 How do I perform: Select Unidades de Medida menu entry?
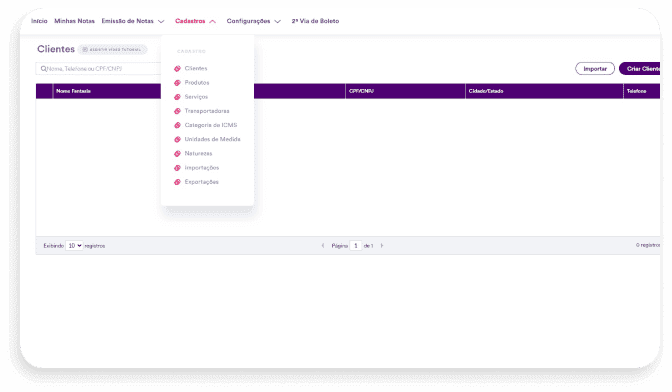click(x=213, y=139)
